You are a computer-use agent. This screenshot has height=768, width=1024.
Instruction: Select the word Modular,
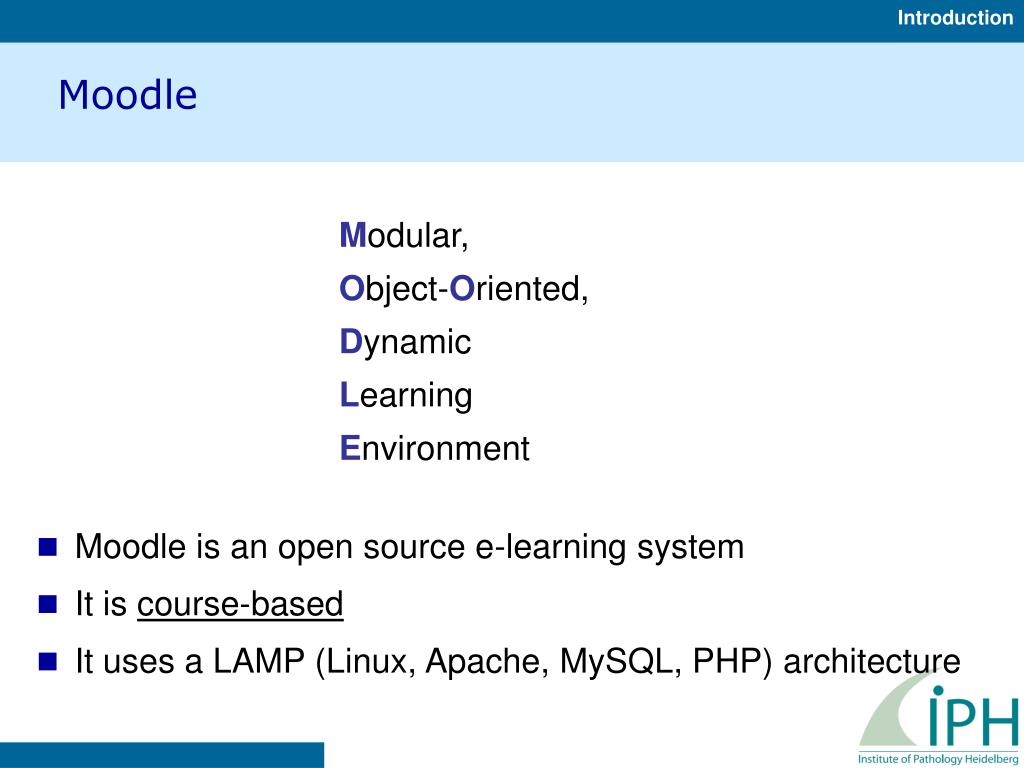[x=404, y=235]
